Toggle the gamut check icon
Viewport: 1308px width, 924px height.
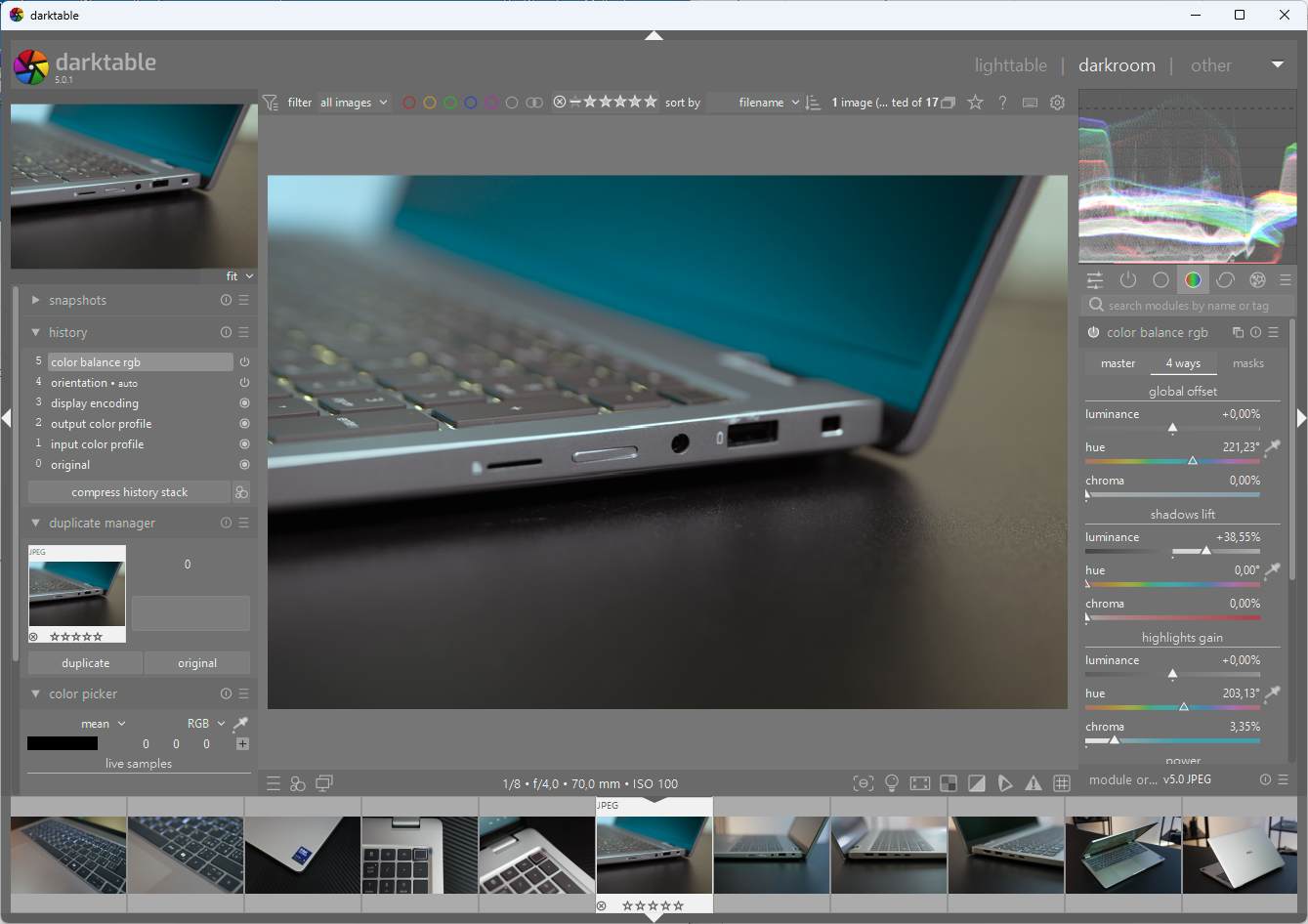(x=1034, y=783)
